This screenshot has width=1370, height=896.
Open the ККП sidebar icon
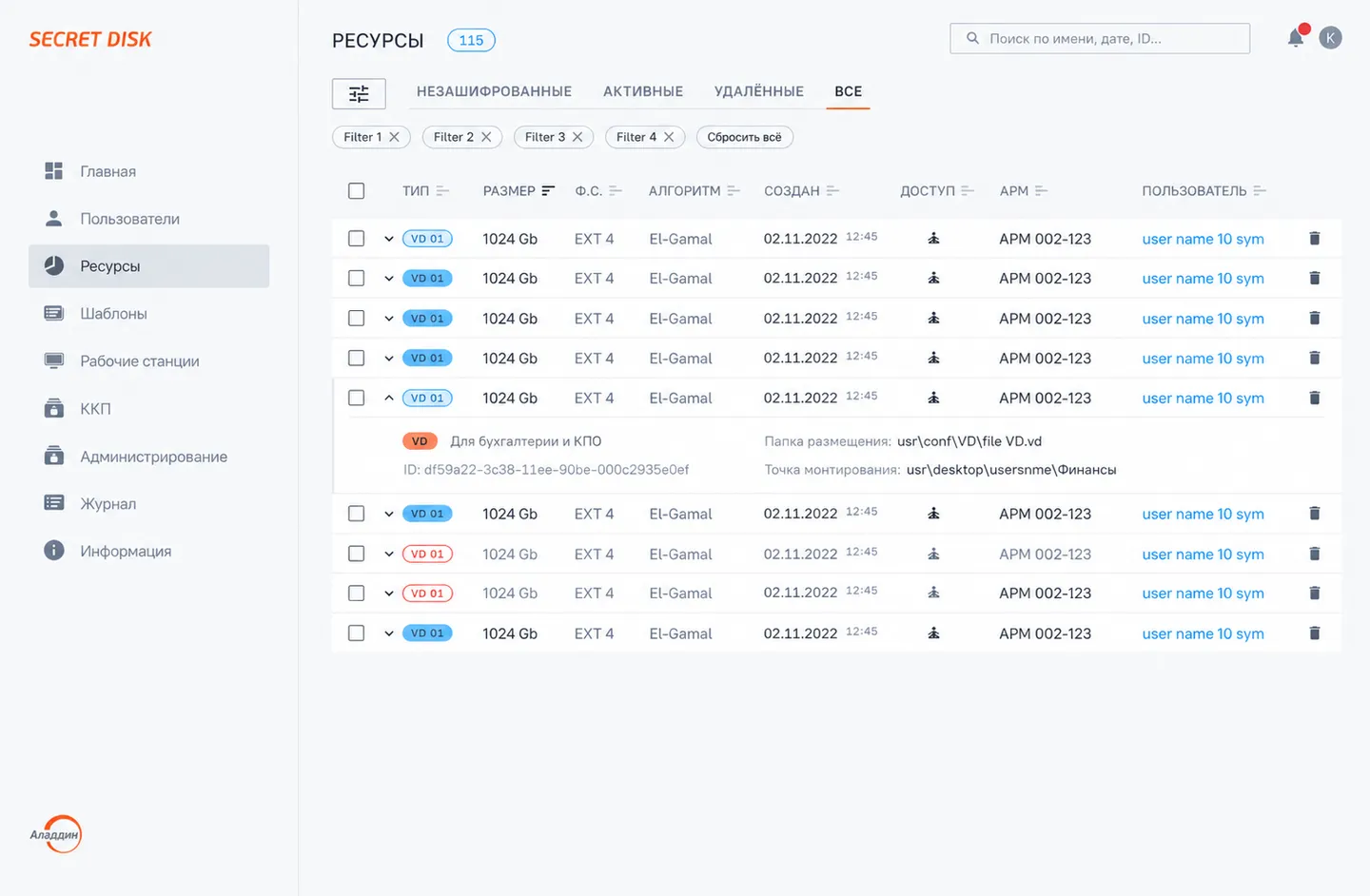pyautogui.click(x=54, y=408)
